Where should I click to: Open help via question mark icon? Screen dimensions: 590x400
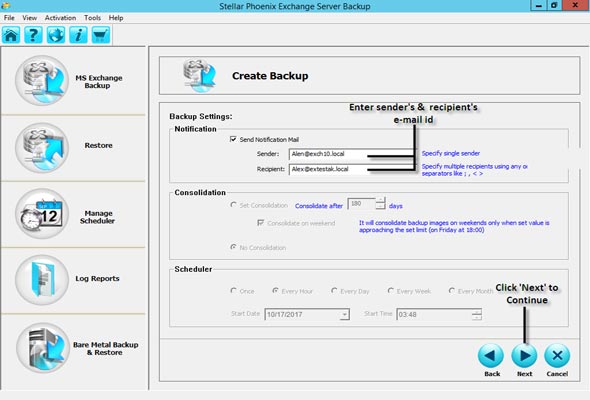(33, 35)
